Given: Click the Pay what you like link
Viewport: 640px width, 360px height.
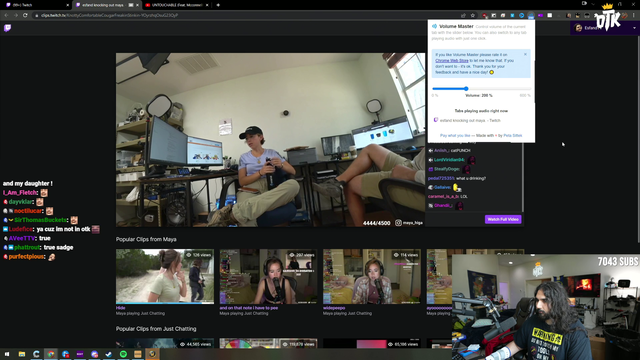Looking at the screenshot, I should pos(455,136).
